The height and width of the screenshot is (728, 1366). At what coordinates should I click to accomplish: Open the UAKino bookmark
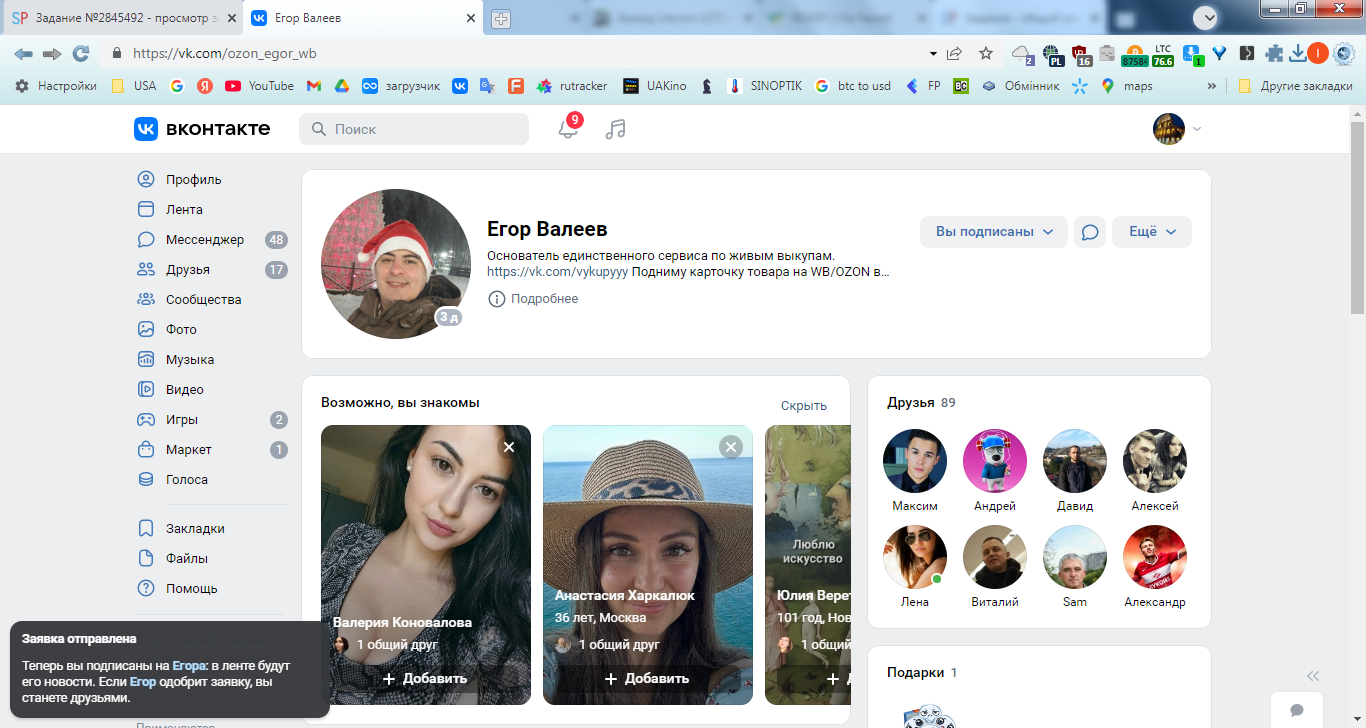[x=655, y=86]
